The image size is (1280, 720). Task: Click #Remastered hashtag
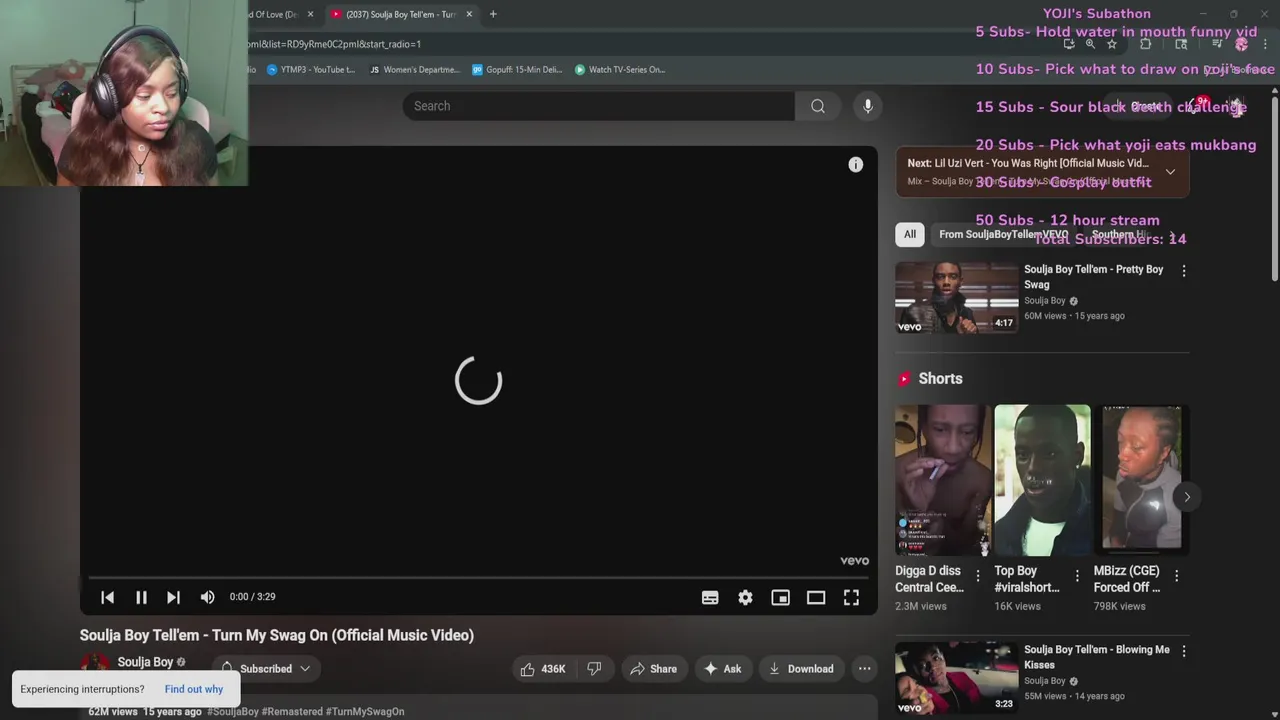coord(292,712)
